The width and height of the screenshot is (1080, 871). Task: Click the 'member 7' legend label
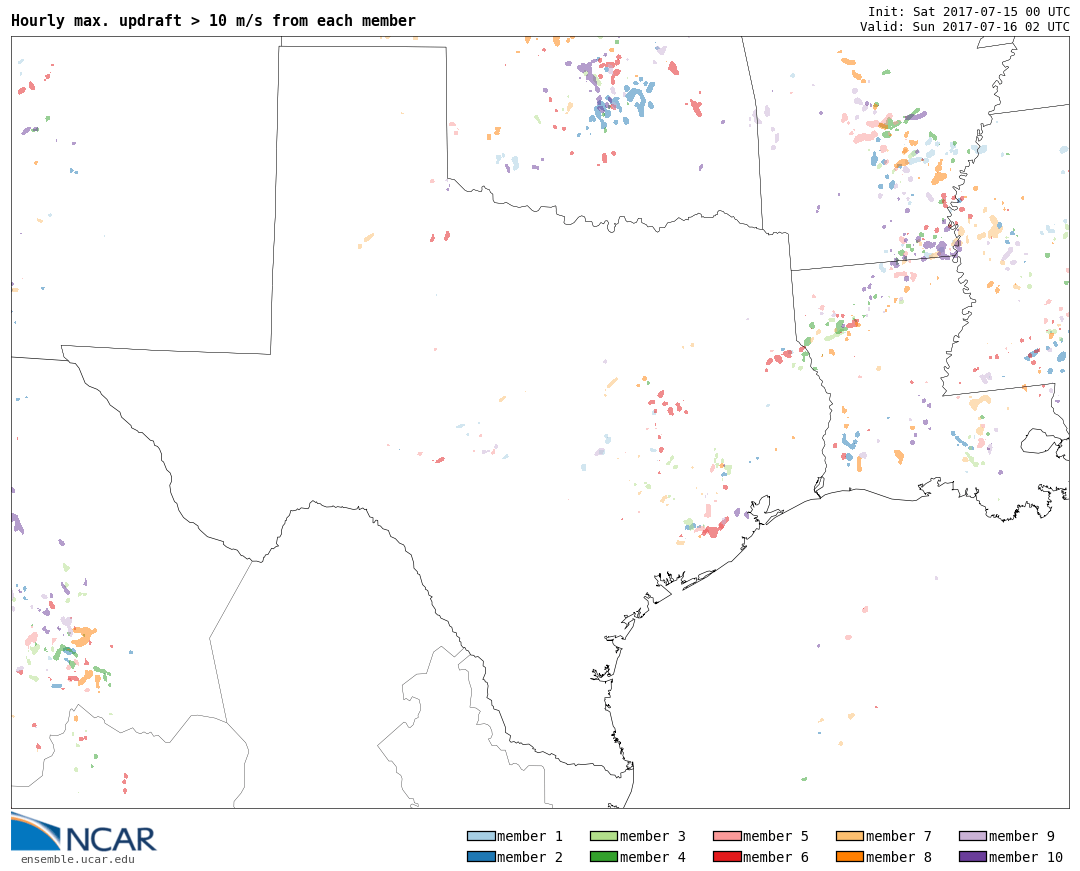click(x=899, y=836)
